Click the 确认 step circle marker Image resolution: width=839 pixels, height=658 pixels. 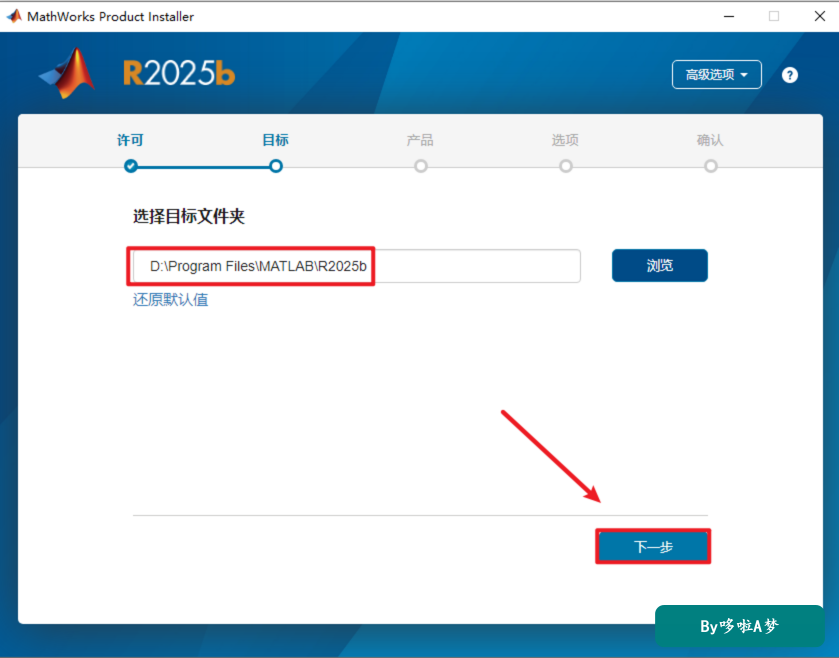[711, 166]
